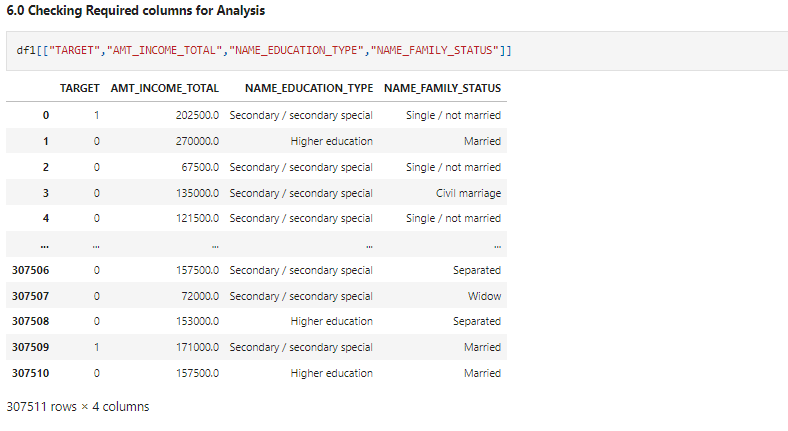Click TARGET value 1 in row 307509
This screenshot has height=431, width=788.
pyautogui.click(x=96, y=348)
